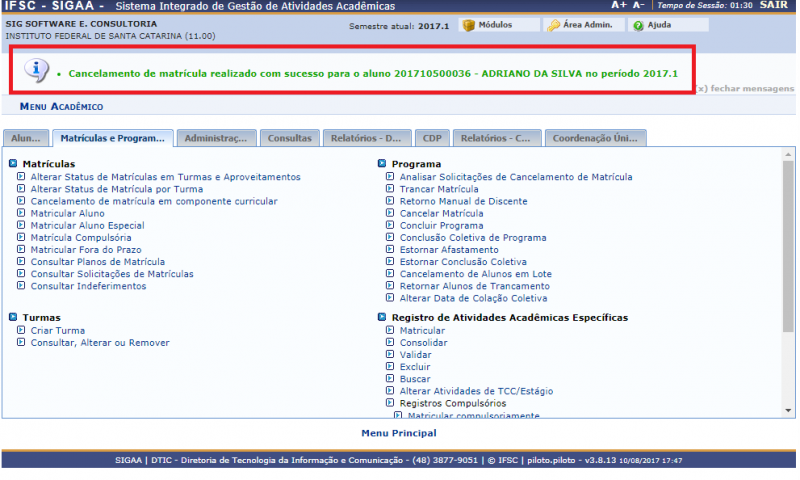This screenshot has height=480, width=800.
Task: Click the Área Admin. key icon
Action: 553,25
